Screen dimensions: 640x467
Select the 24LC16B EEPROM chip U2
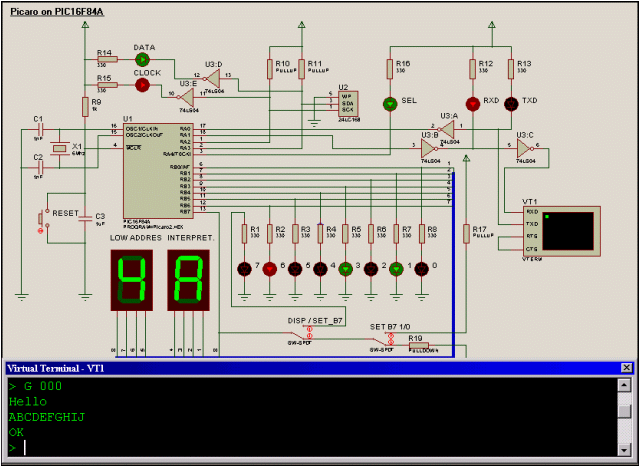click(348, 104)
